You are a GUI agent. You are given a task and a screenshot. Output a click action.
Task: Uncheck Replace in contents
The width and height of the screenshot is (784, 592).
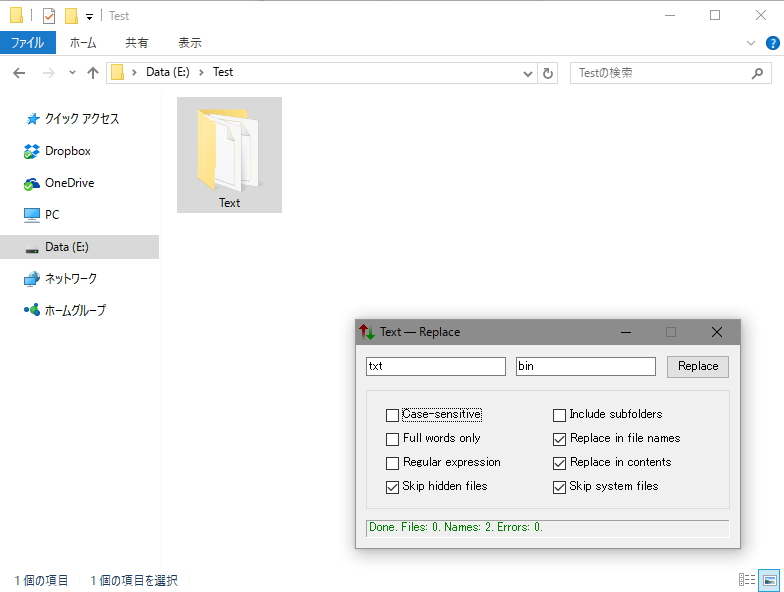point(559,463)
